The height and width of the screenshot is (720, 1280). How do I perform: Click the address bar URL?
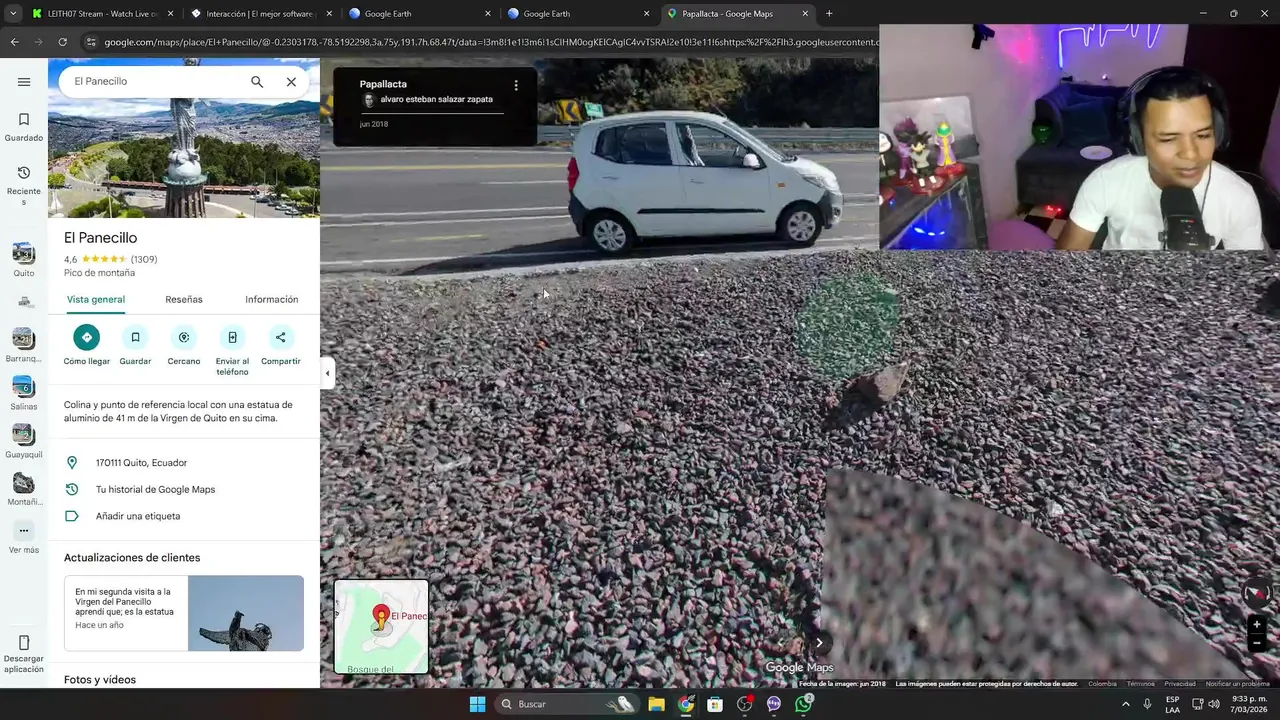(490, 42)
